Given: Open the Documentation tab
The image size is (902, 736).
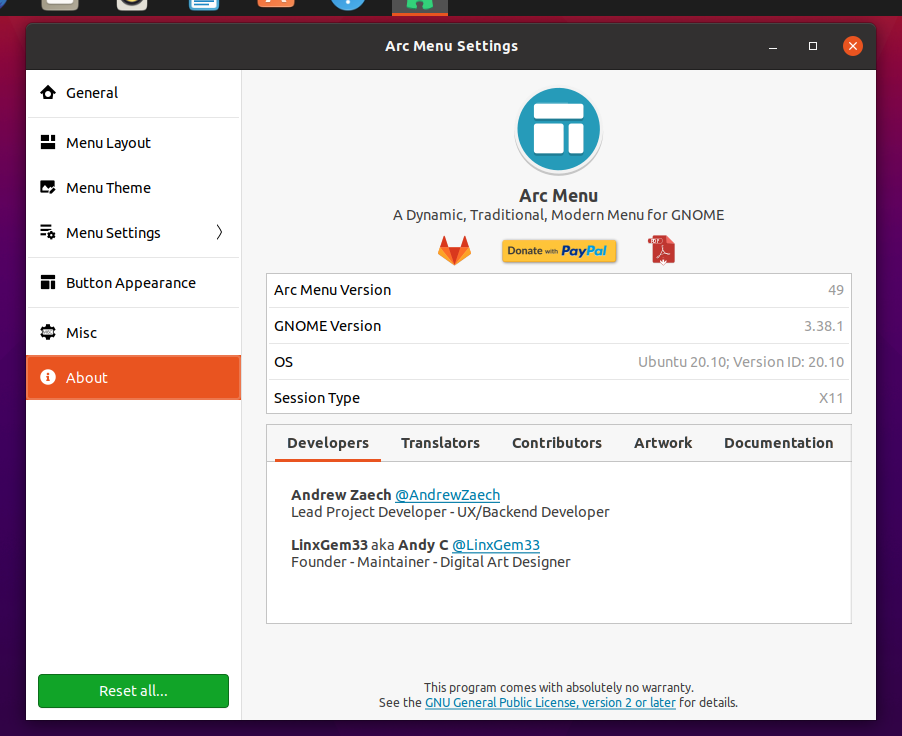Looking at the screenshot, I should pos(778,443).
